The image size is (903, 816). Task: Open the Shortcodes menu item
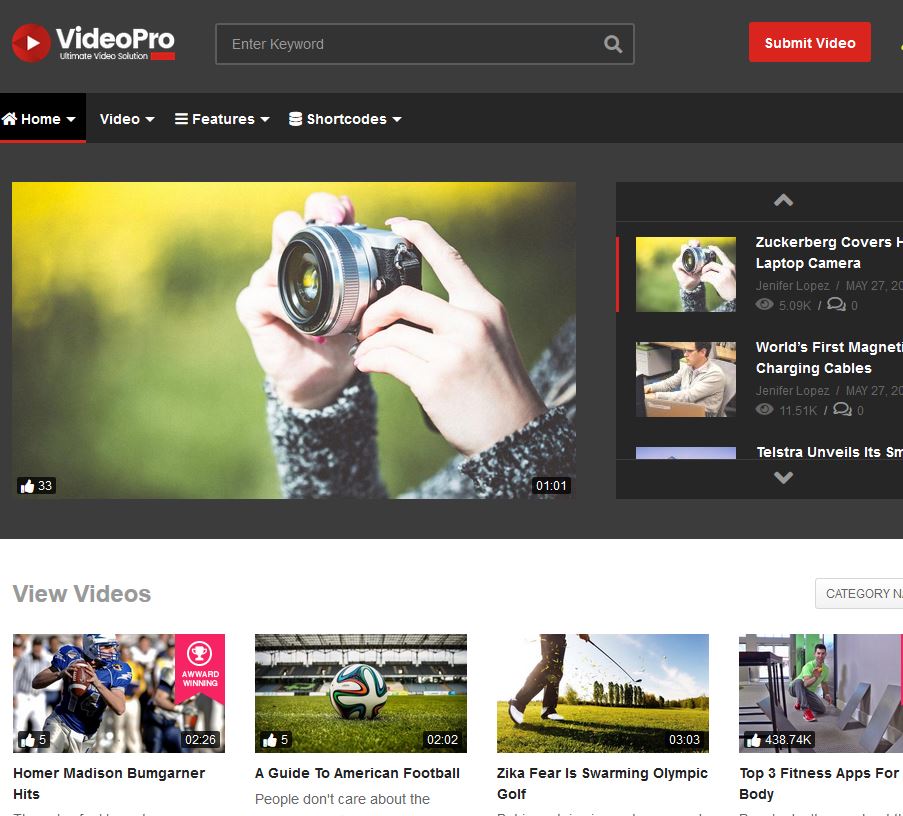(x=345, y=118)
